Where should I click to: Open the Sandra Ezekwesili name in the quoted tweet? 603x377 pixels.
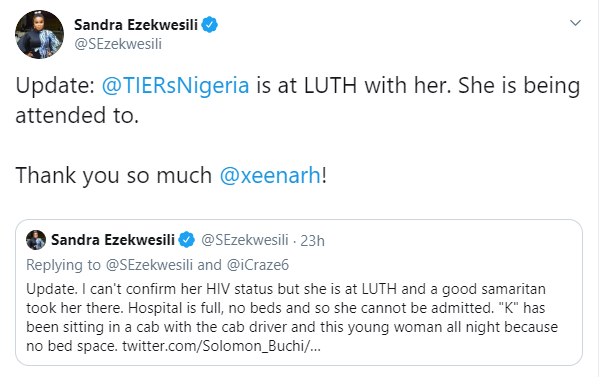113,240
